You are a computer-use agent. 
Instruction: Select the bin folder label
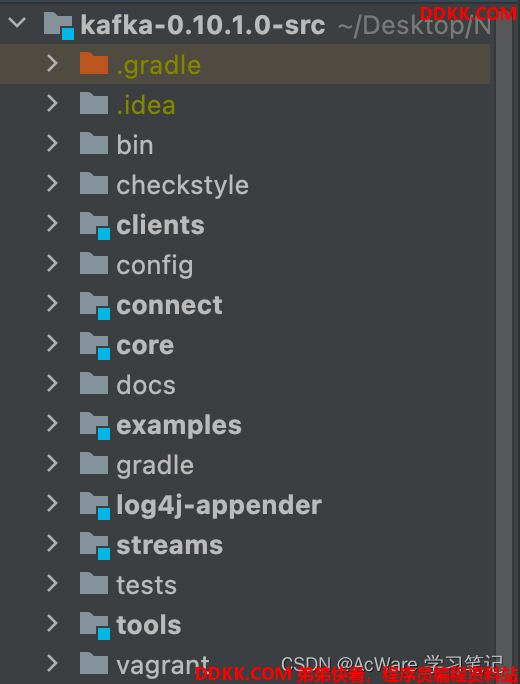[135, 145]
